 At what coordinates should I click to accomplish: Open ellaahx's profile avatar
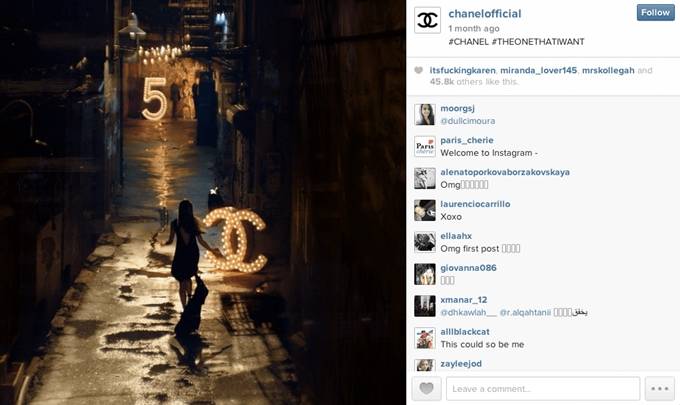pyautogui.click(x=425, y=242)
